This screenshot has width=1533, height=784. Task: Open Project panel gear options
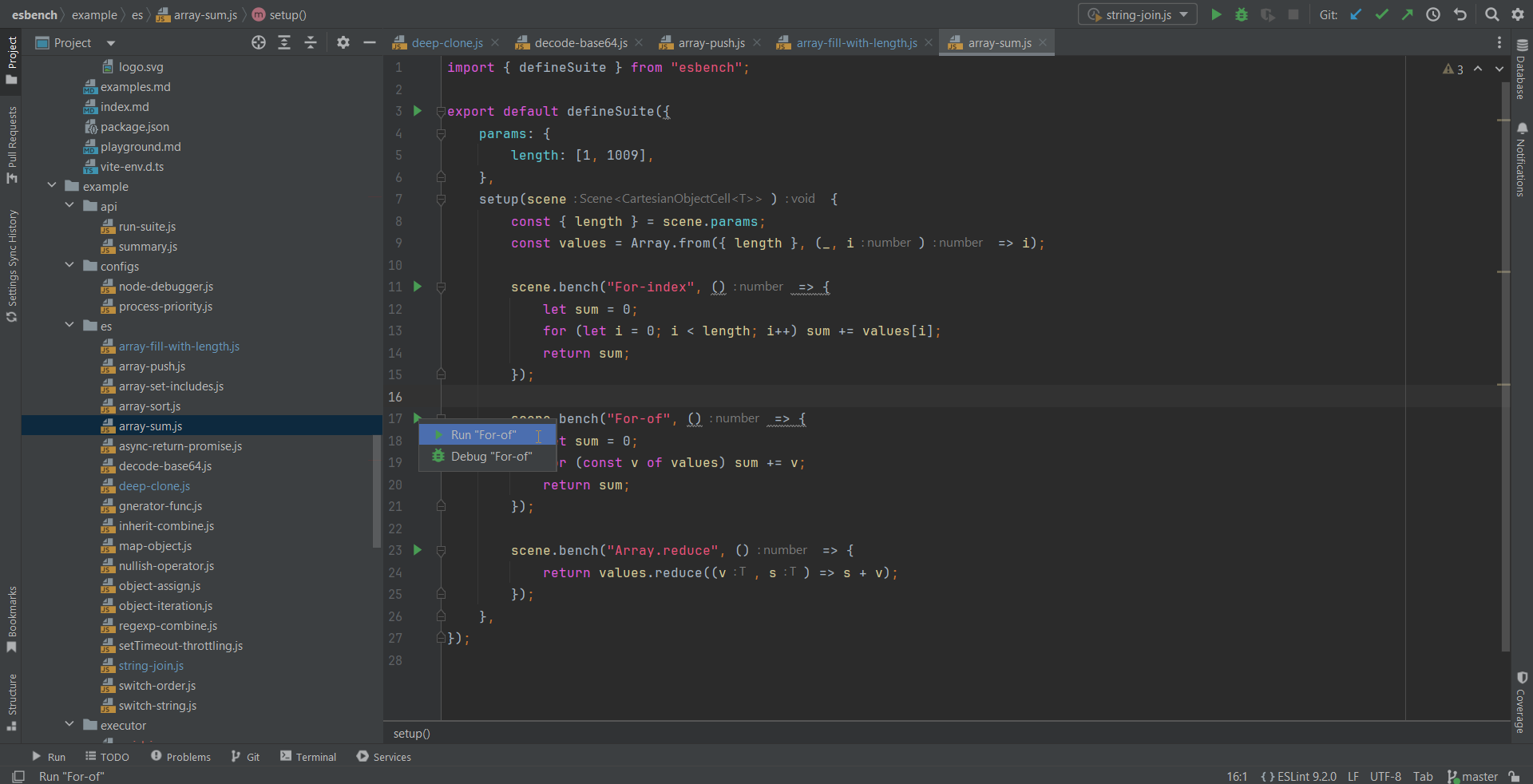pyautogui.click(x=343, y=43)
